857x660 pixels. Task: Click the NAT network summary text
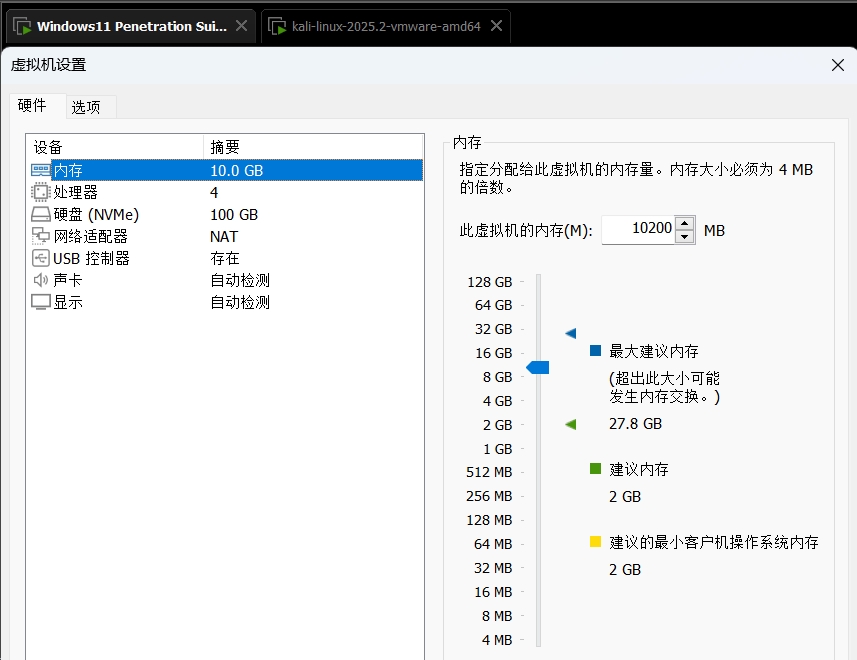(x=224, y=237)
